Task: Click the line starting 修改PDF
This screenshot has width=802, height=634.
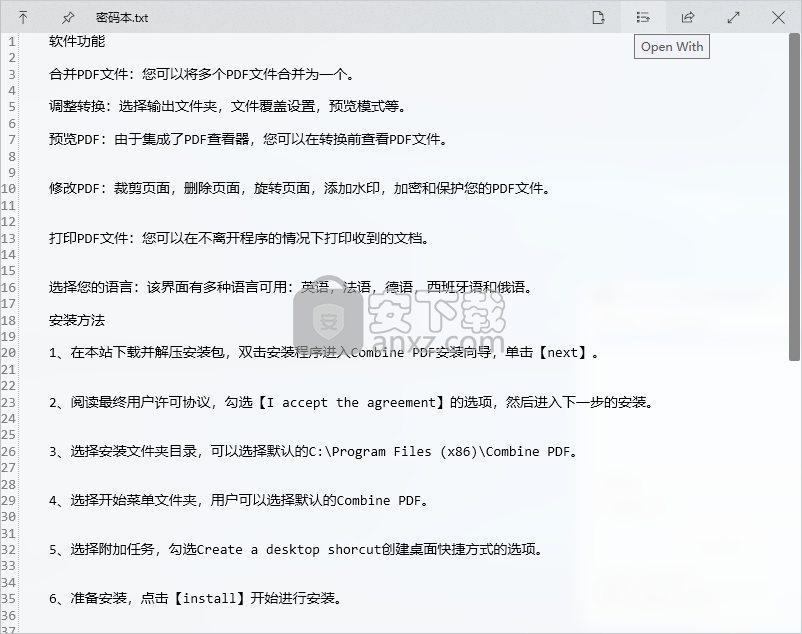Action: click(x=300, y=188)
